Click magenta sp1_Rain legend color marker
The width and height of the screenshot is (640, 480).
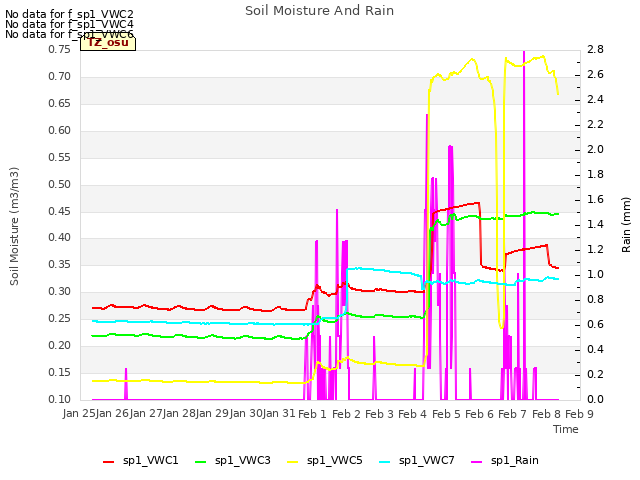(477, 462)
